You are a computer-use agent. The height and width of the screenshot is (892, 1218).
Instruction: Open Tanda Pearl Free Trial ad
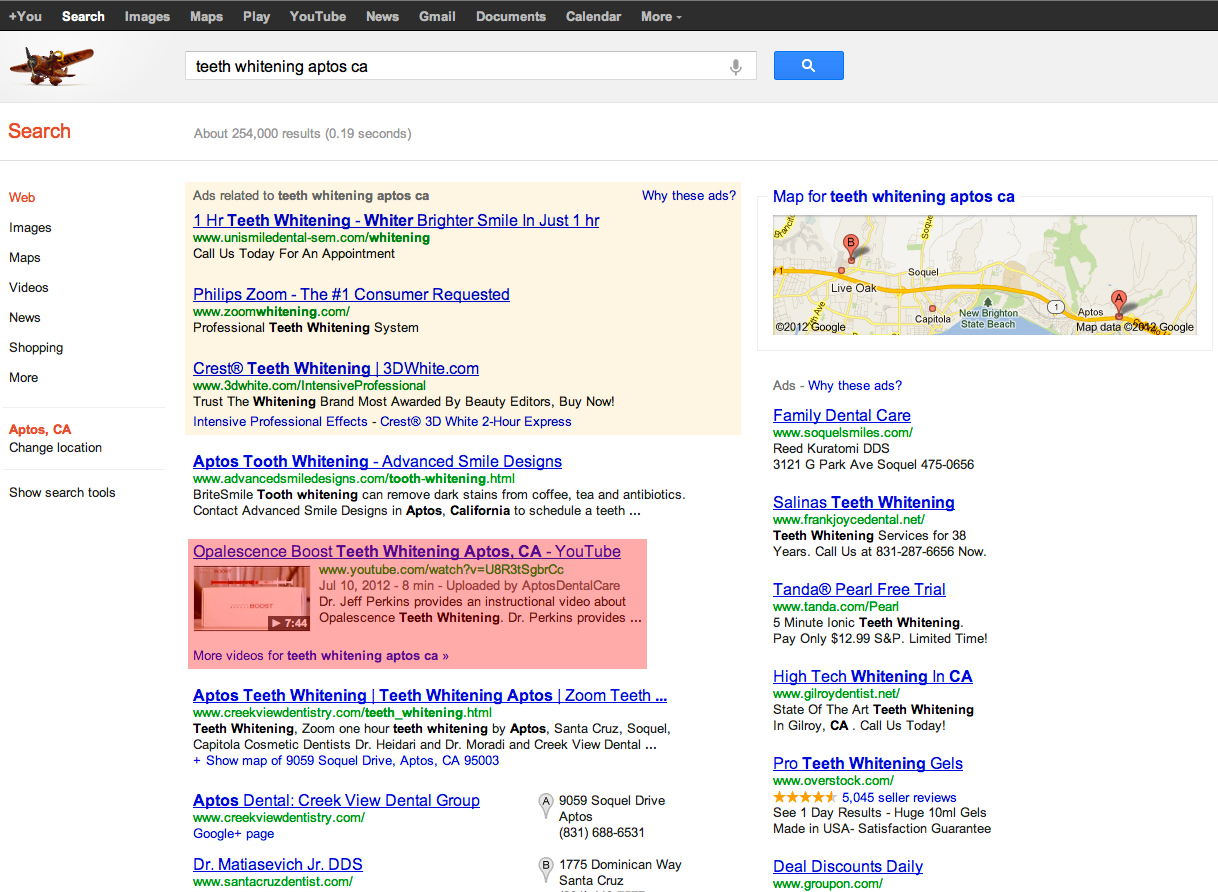coord(859,589)
